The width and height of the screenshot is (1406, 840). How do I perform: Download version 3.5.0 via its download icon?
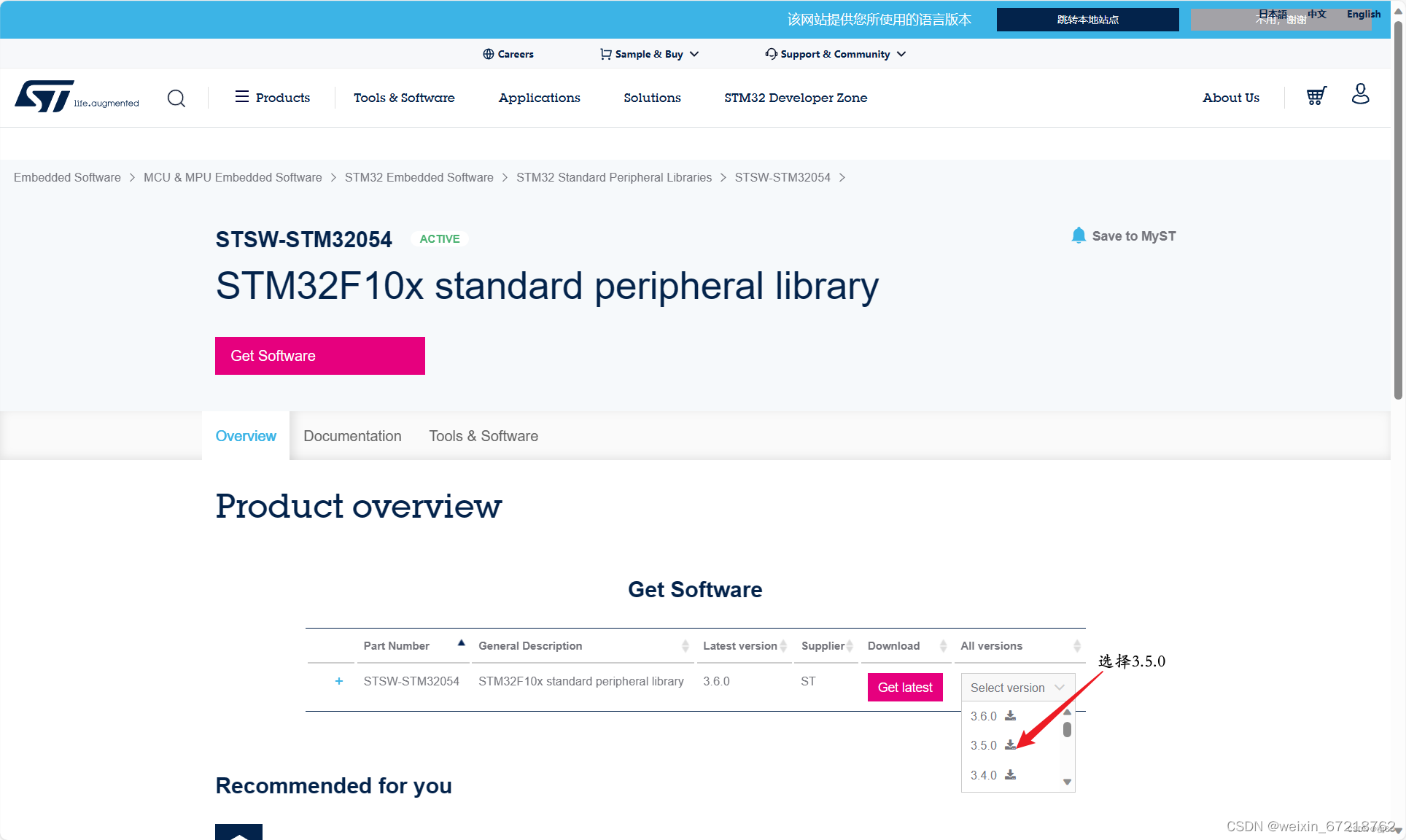click(x=1010, y=744)
